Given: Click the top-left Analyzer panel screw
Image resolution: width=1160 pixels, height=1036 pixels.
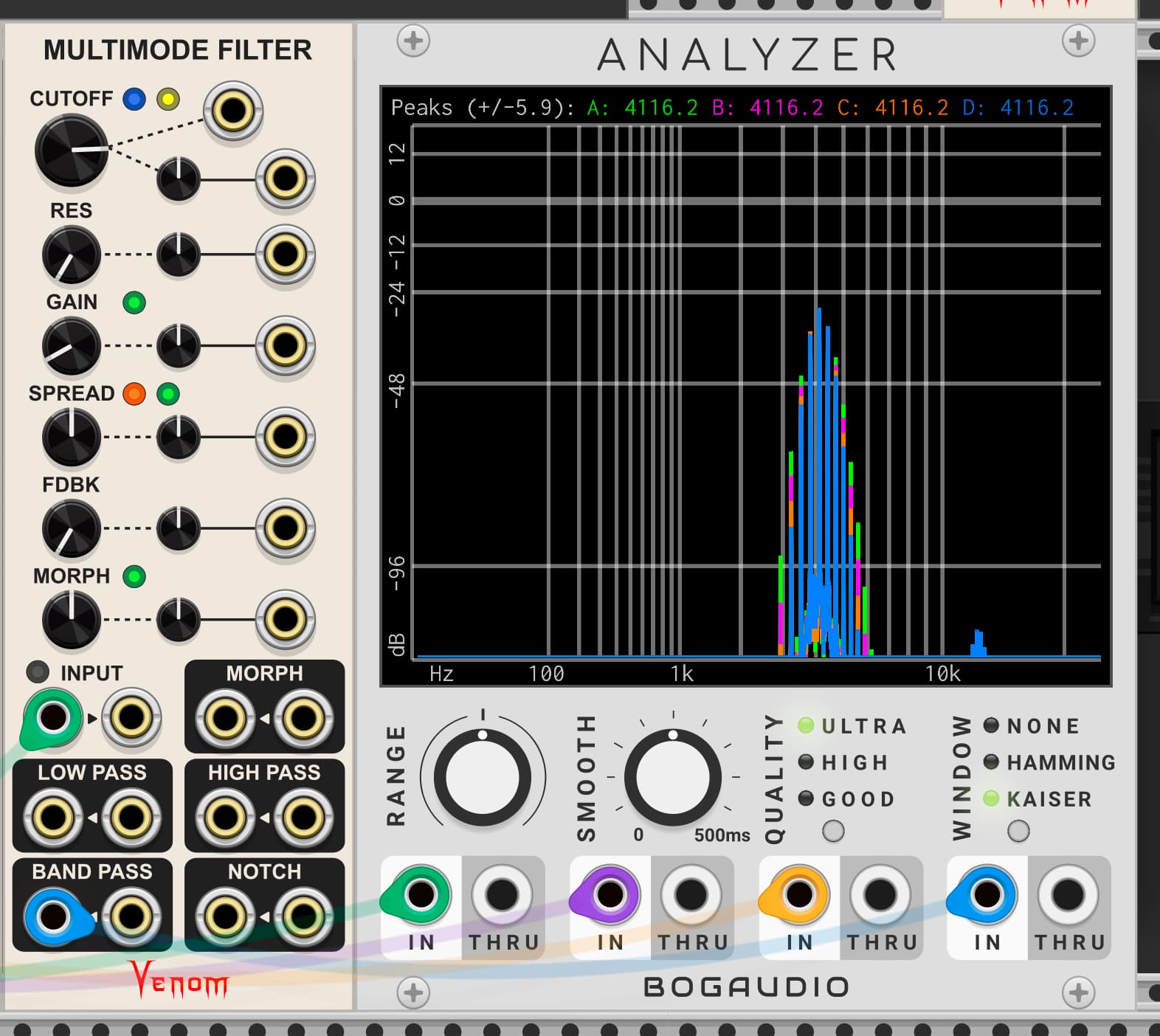Looking at the screenshot, I should click(413, 41).
